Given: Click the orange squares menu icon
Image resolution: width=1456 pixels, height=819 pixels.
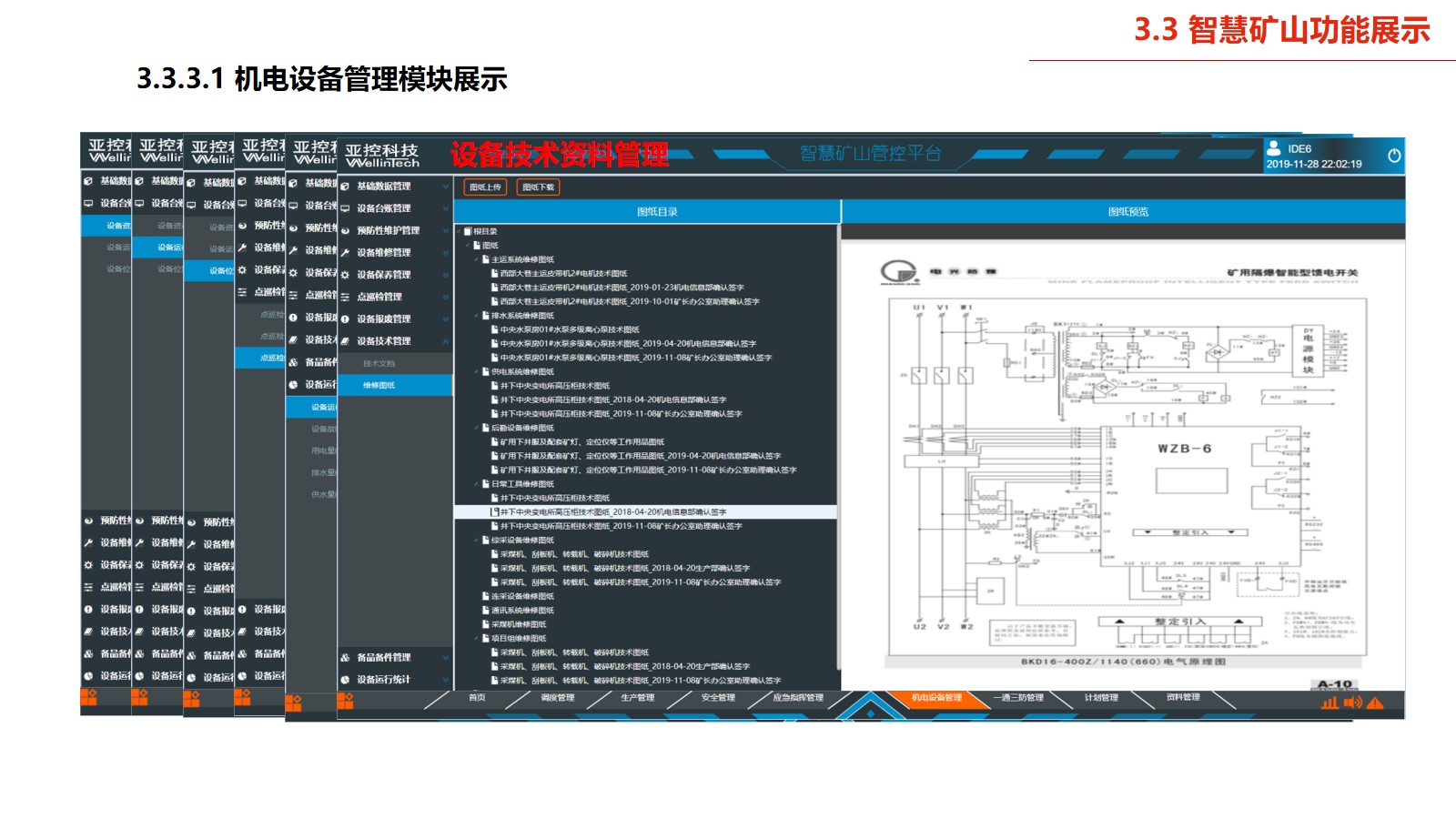Looking at the screenshot, I should click(345, 700).
